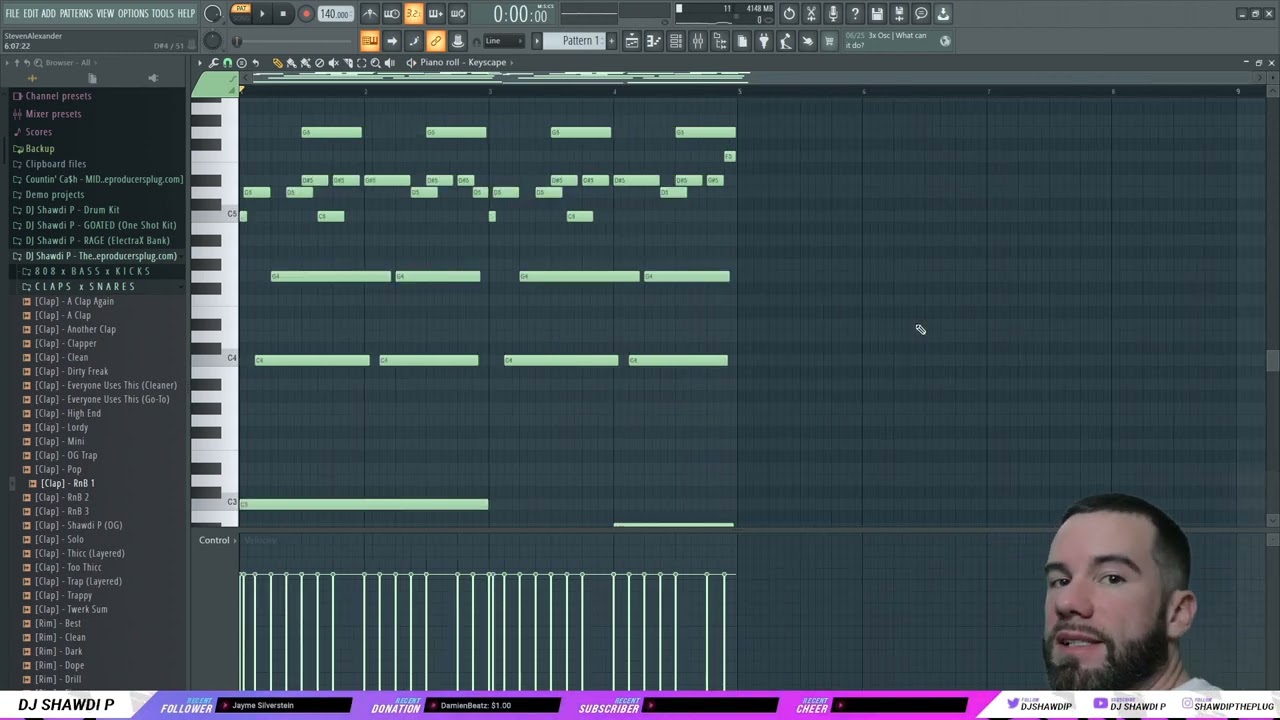Click the Record button in transport
The image size is (1280, 720).
[306, 14]
